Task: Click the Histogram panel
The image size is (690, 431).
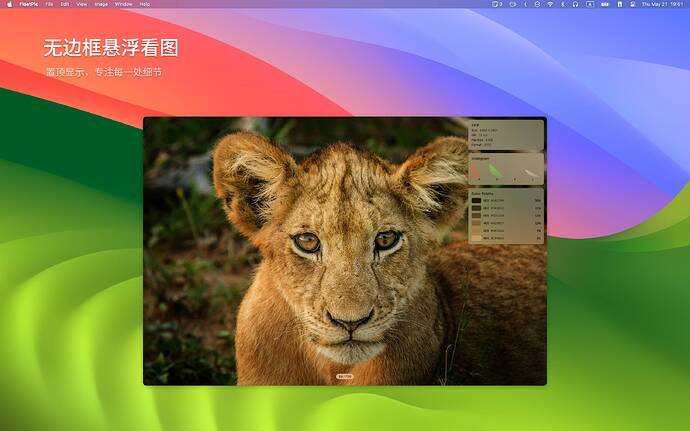Action: [506, 169]
